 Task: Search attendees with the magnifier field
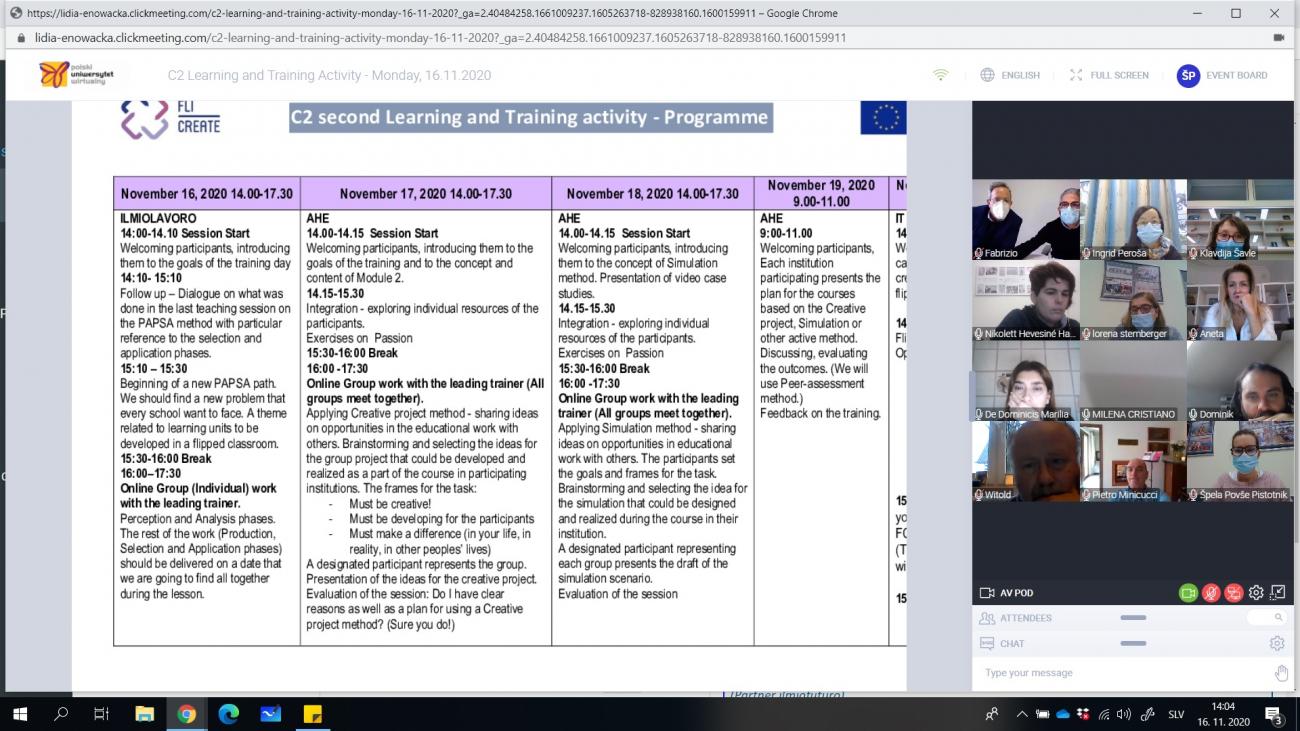1265,618
